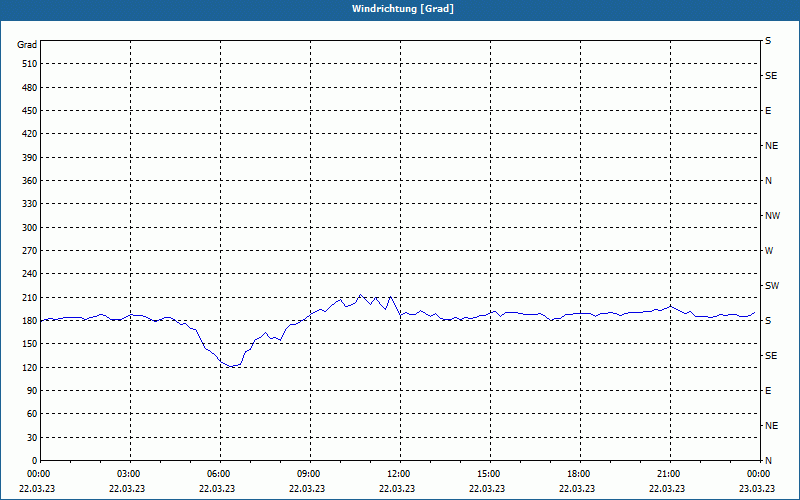Select the 510 value on the degree axis

[29, 64]
